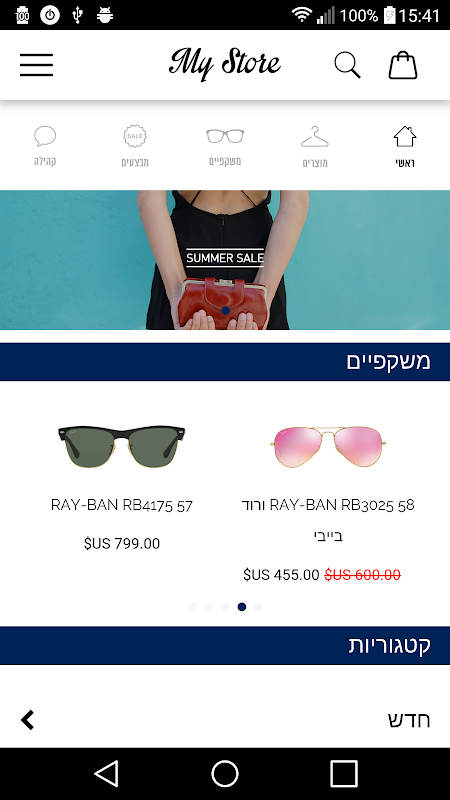Image resolution: width=450 pixels, height=800 pixels.
Task: Open the RAY-BAN RB4175 57 product title
Action: tap(122, 506)
